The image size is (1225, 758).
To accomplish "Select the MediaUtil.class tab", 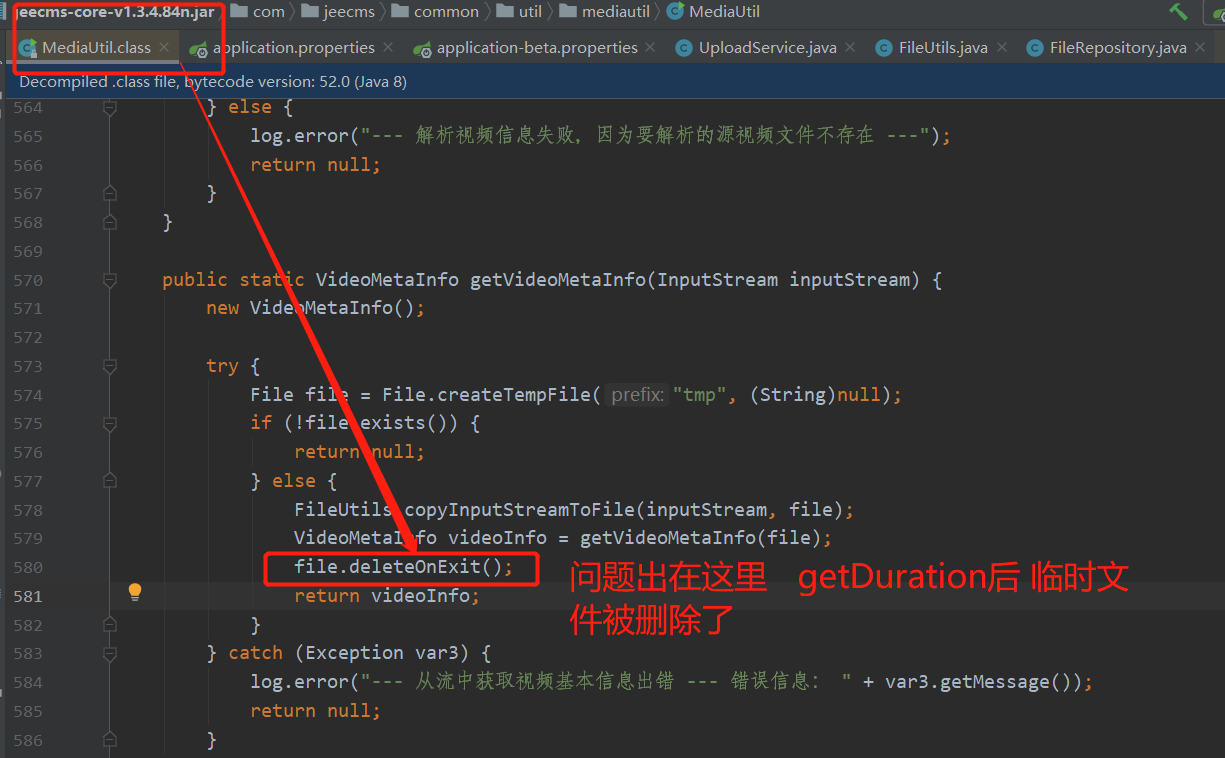I will [95, 48].
